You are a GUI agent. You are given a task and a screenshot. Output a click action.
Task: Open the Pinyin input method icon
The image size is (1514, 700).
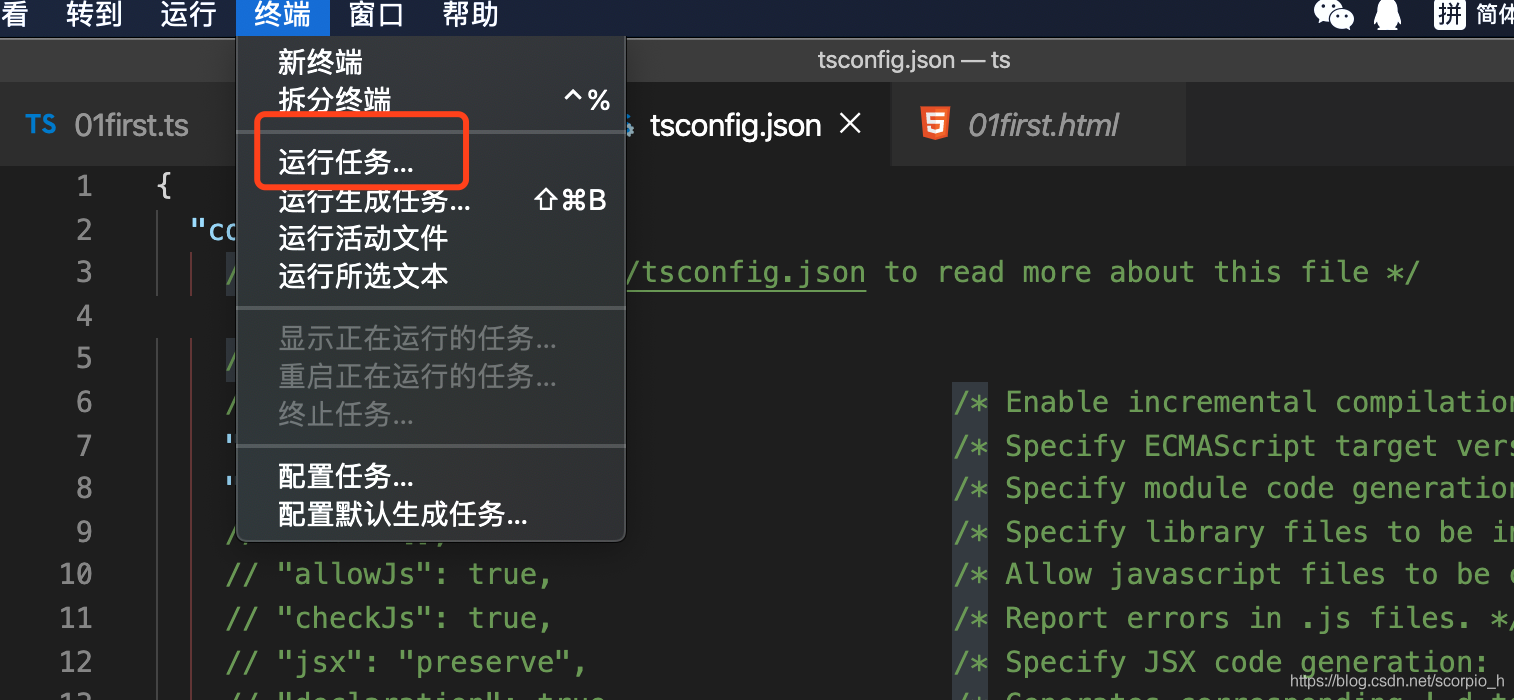click(1450, 14)
